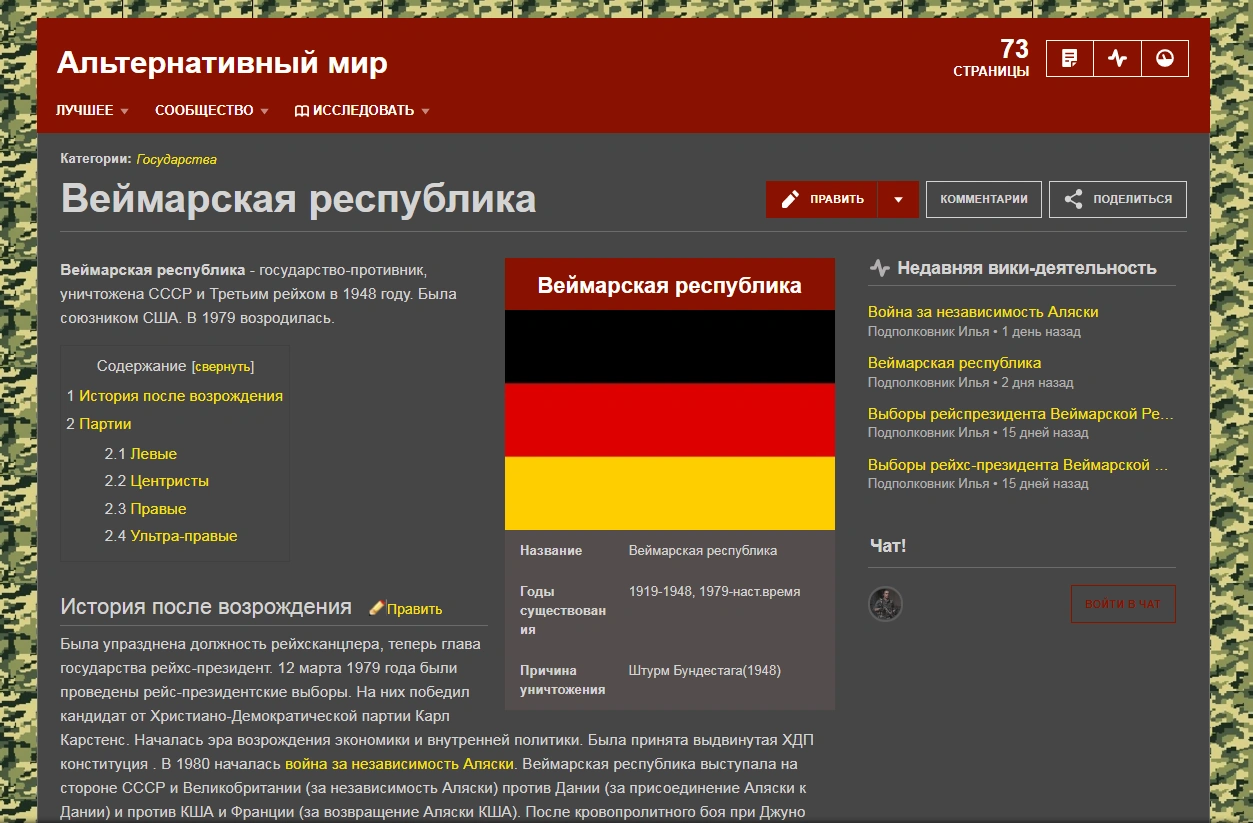The height and width of the screenshot is (823, 1253).
Task: Click the 1919-1948, 1979-наст.время infobox value
Action: point(715,592)
